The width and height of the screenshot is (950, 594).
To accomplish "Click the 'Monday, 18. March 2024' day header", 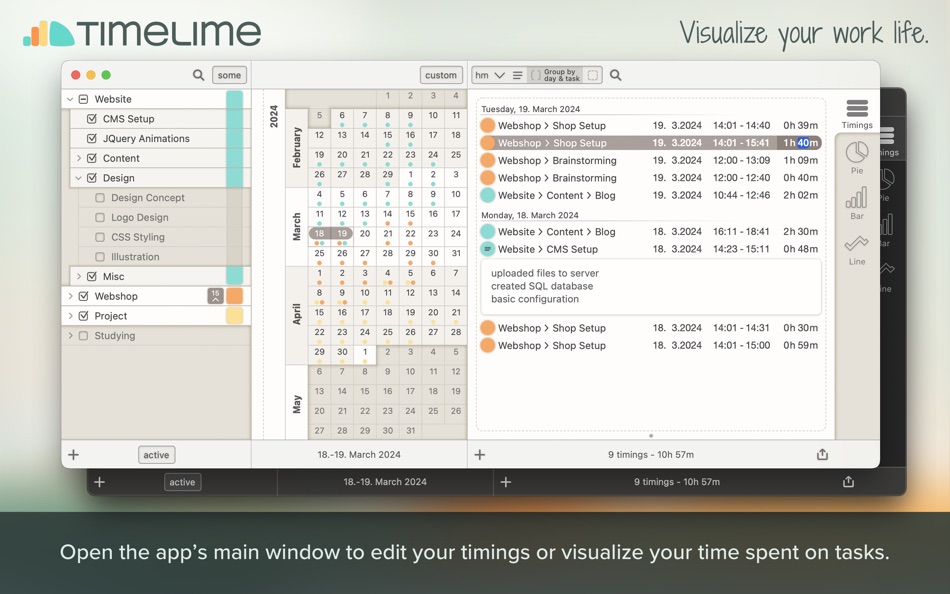I will pos(530,215).
